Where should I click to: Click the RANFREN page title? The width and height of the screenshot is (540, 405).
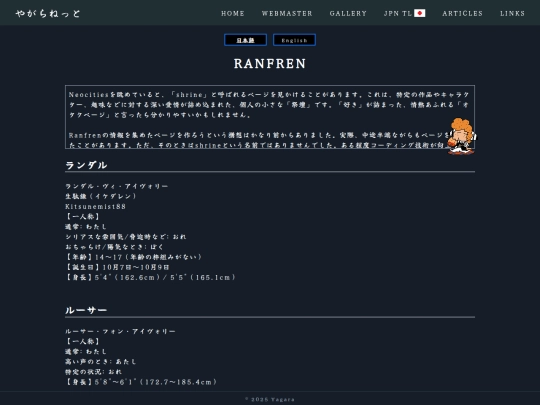[270, 64]
